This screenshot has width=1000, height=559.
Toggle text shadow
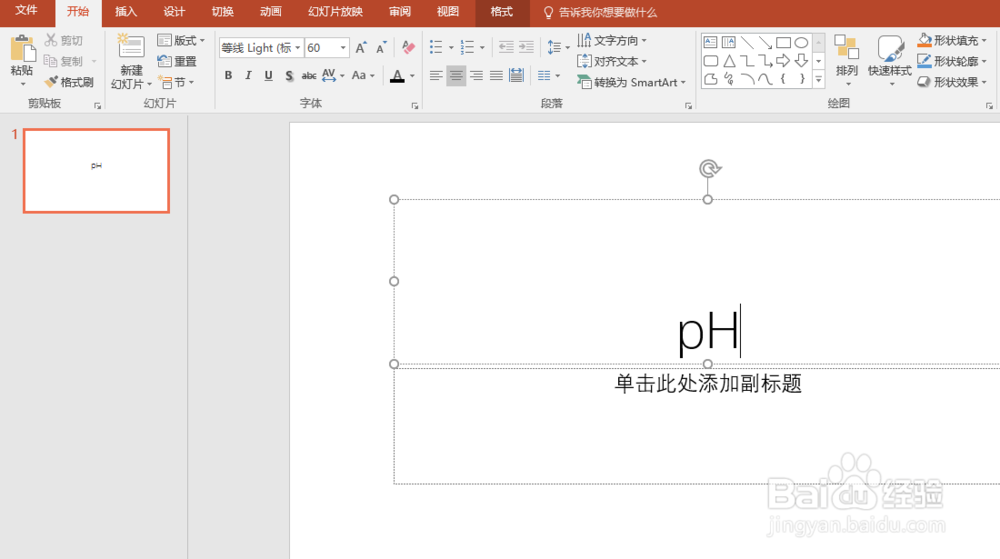click(289, 75)
